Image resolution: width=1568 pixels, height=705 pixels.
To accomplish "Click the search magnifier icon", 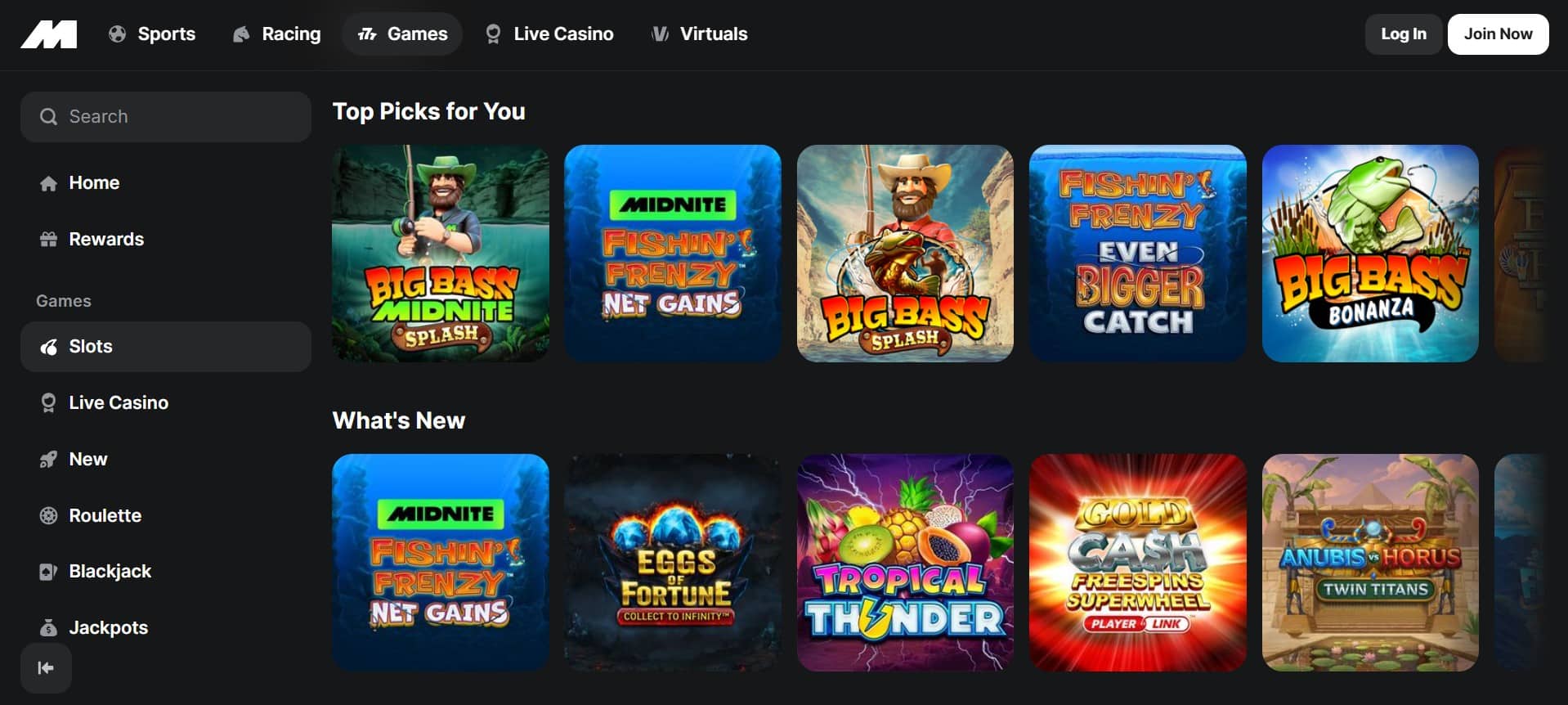I will pyautogui.click(x=48, y=117).
